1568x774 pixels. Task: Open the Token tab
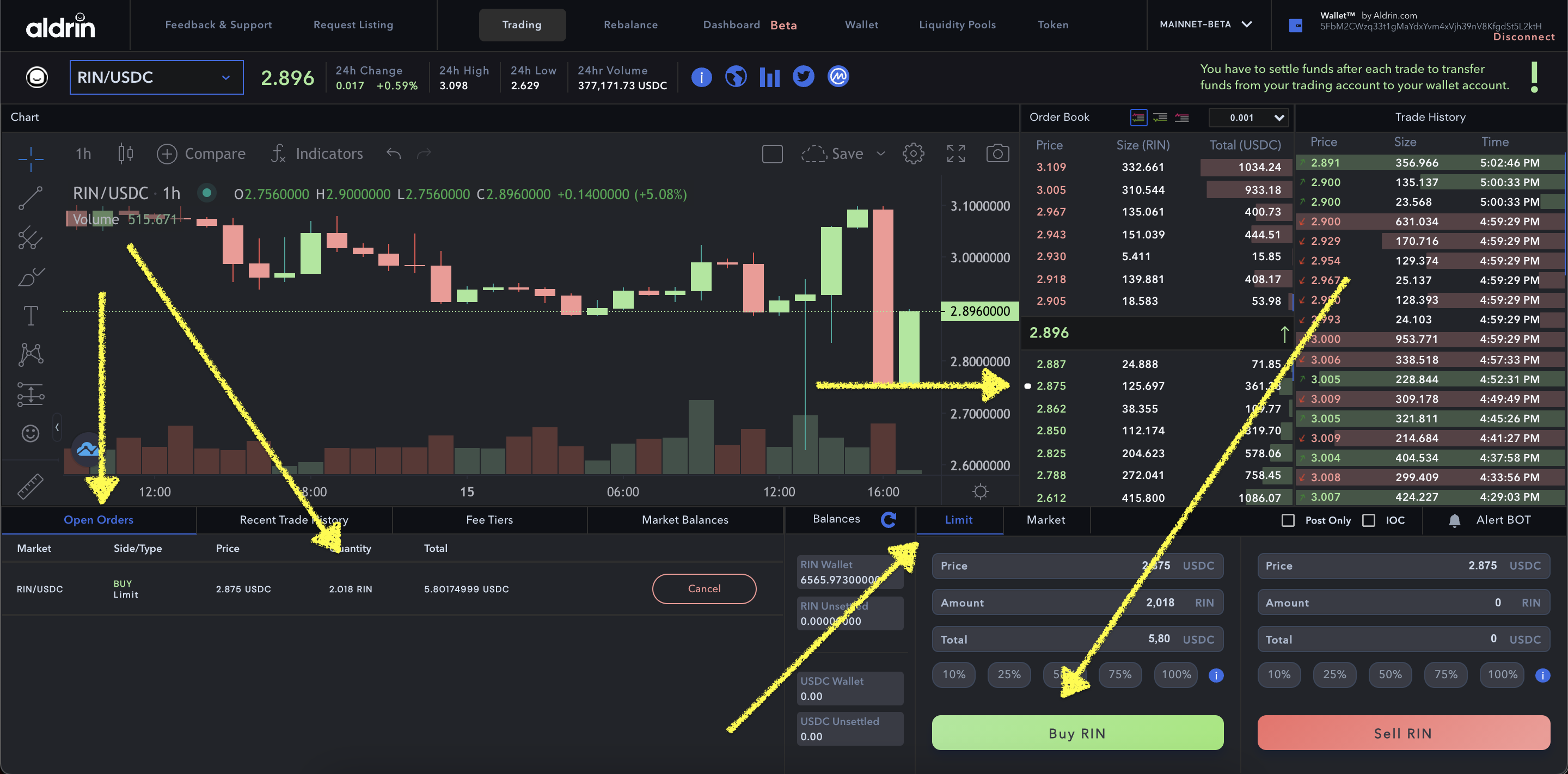pos(1052,25)
